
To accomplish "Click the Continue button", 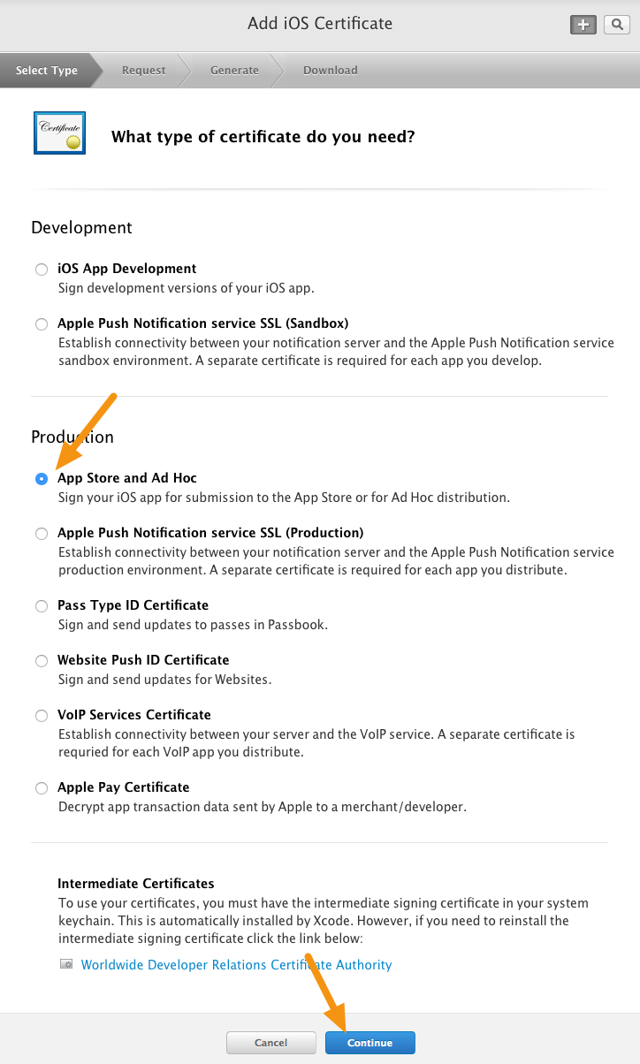I will pos(370,1042).
